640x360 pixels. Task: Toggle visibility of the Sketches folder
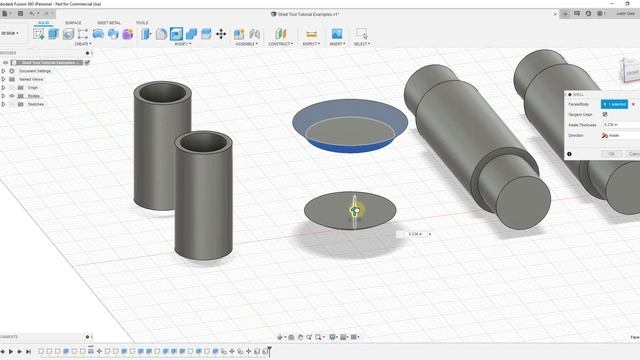[x=12, y=104]
